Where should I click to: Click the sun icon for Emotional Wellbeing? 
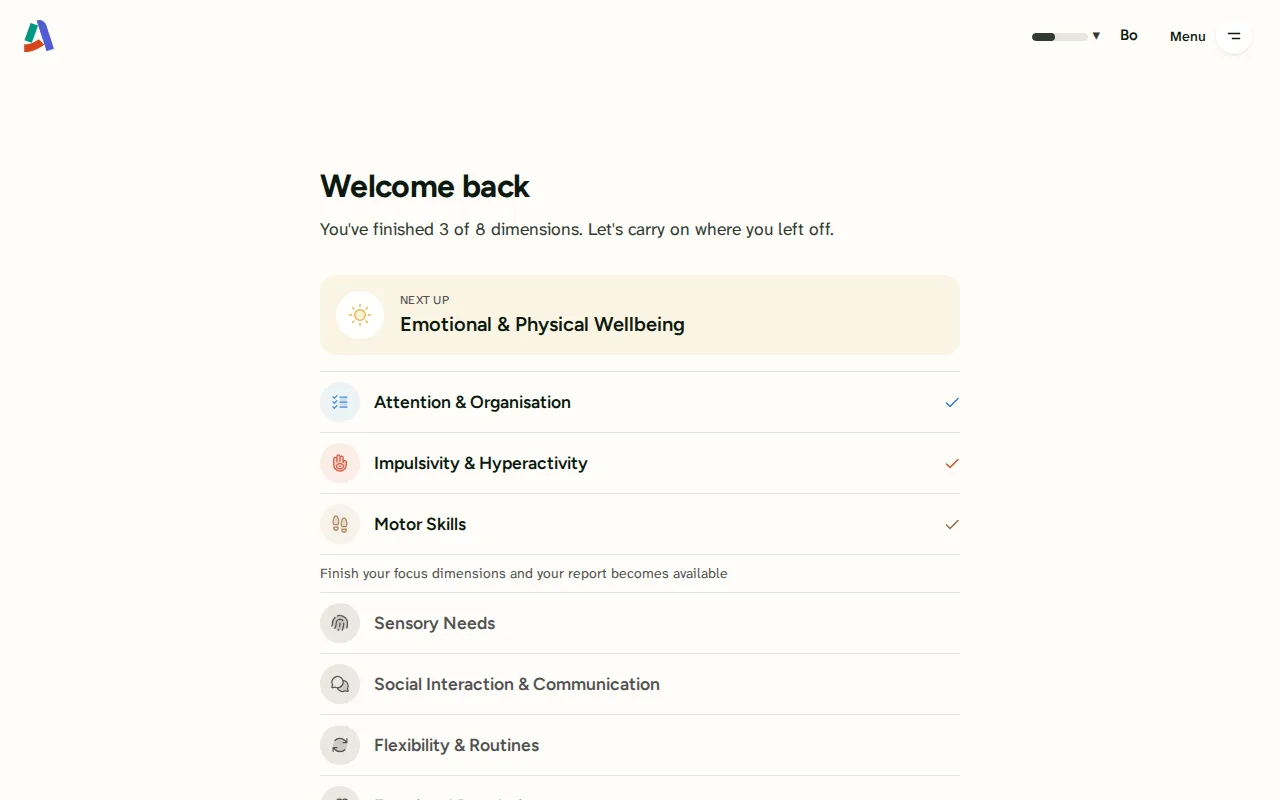click(x=360, y=315)
